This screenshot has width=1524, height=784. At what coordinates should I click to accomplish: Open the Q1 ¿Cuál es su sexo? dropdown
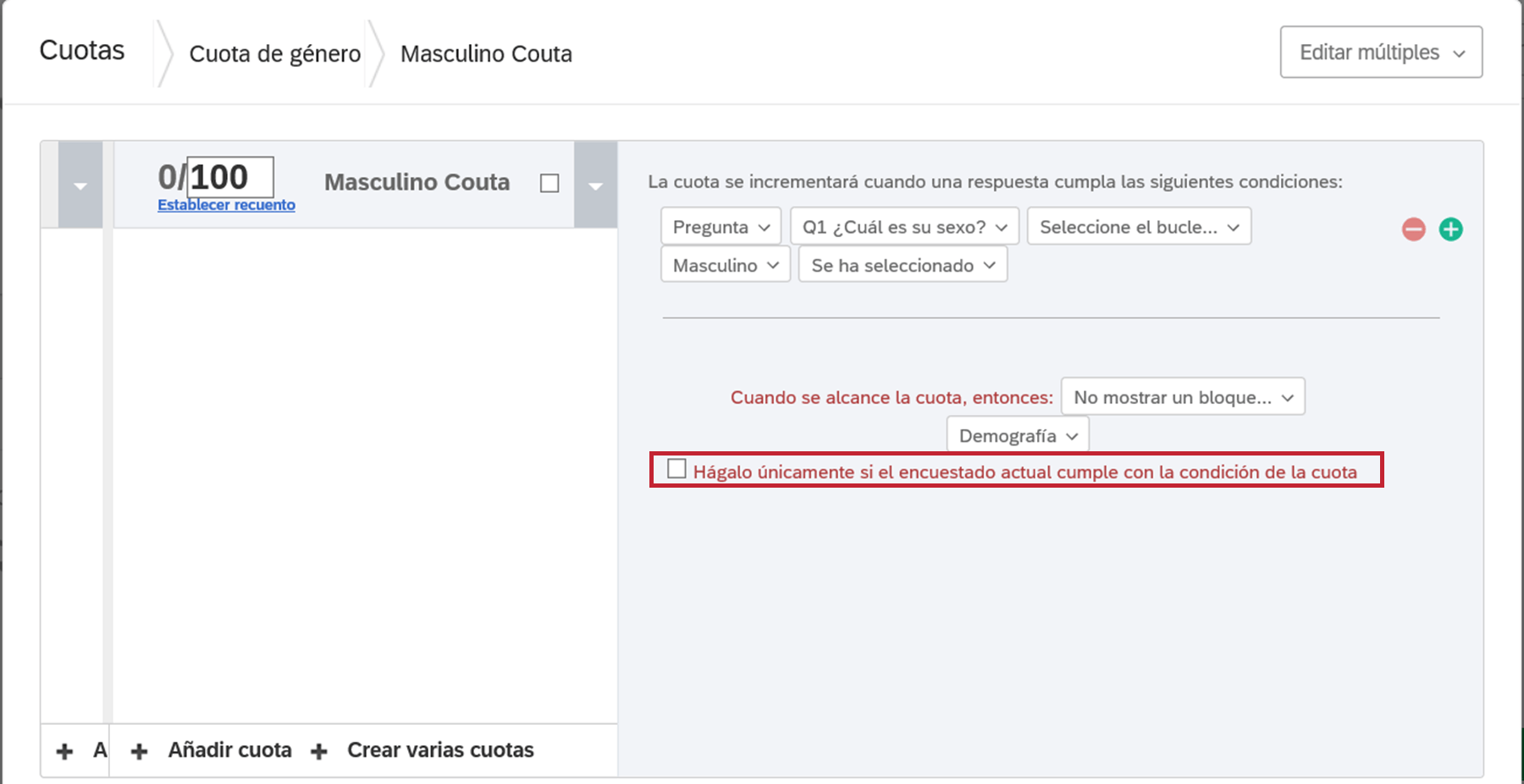tap(904, 226)
